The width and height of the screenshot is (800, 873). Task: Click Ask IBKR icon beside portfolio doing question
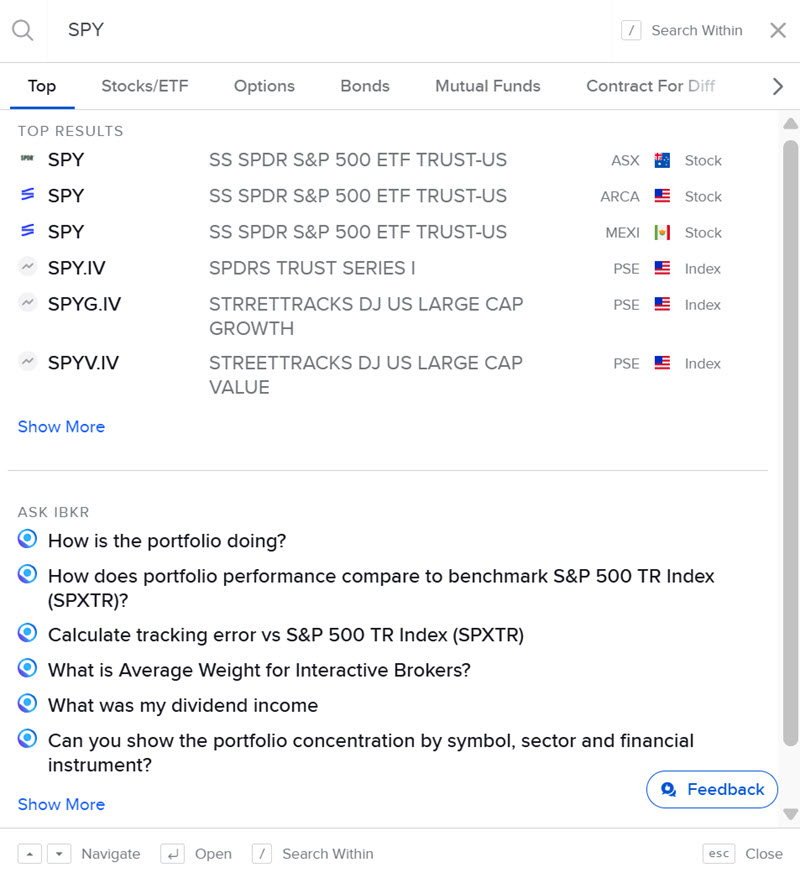(27, 539)
